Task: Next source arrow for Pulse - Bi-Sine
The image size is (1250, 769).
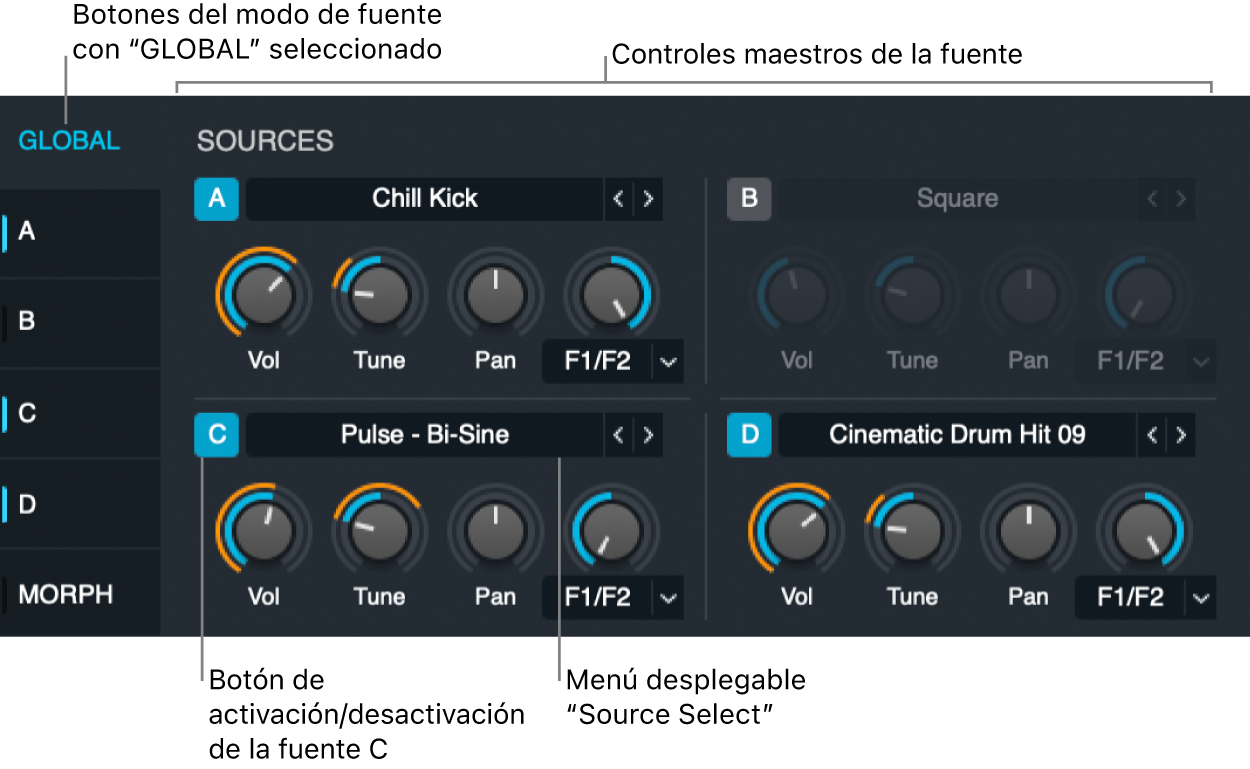Action: (x=648, y=435)
